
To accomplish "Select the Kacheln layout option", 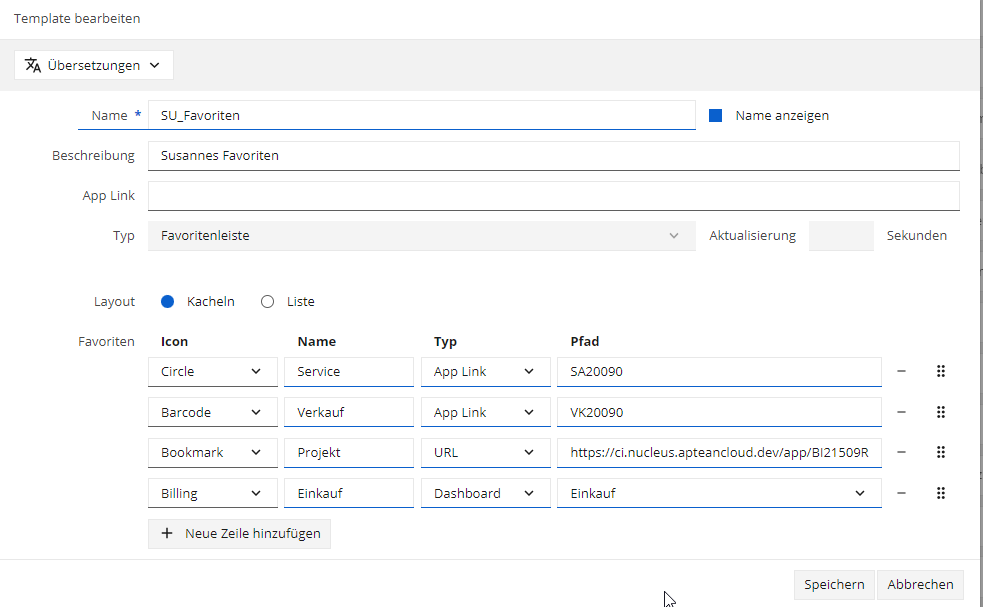I will click(167, 302).
